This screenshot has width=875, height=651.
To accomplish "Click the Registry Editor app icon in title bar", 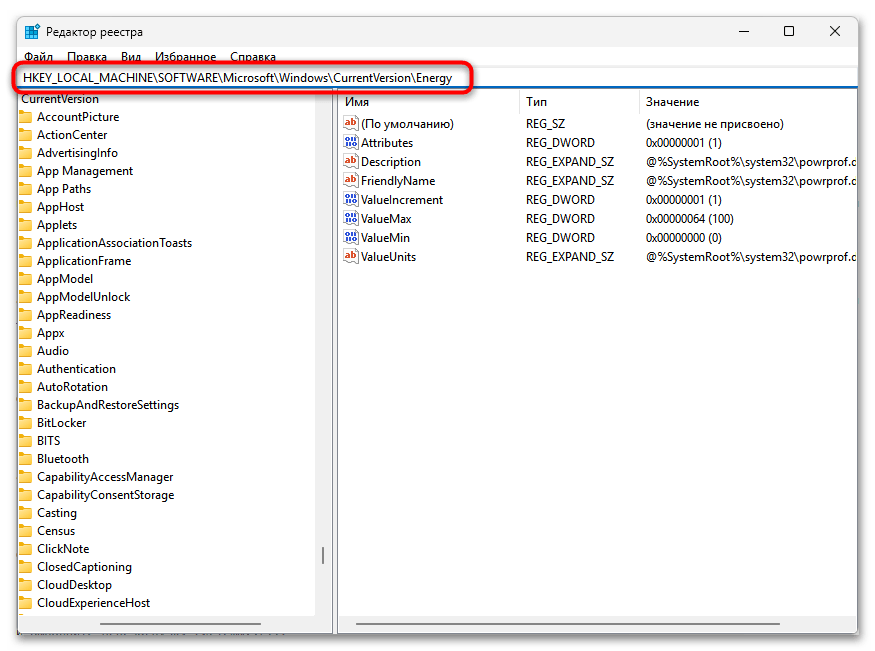I will [32, 32].
